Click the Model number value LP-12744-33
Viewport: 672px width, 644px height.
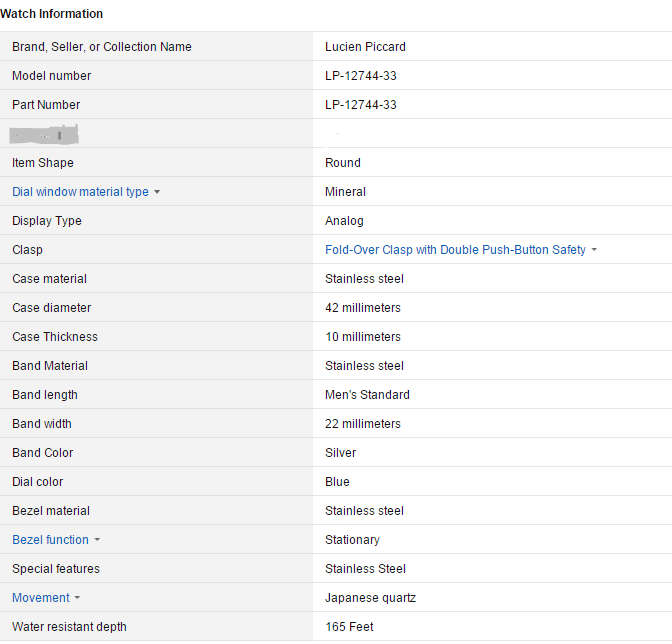360,76
